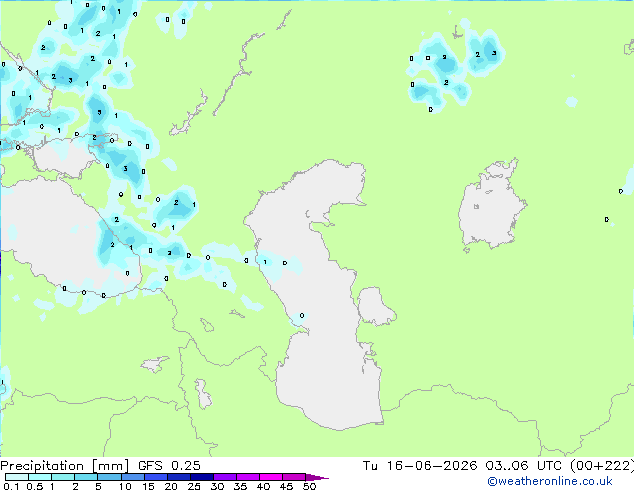Choose the 10 to 15 mm legend swatch

click(132, 477)
